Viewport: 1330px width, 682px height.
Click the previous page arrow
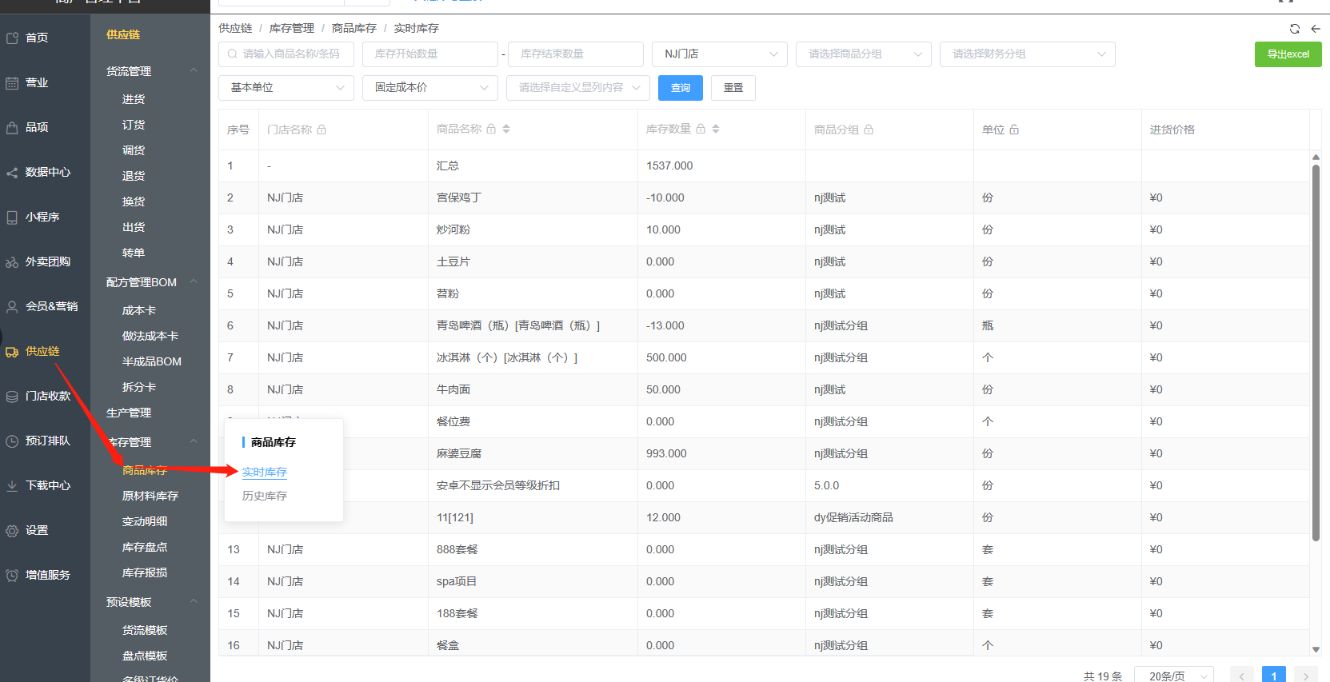[x=1242, y=676]
